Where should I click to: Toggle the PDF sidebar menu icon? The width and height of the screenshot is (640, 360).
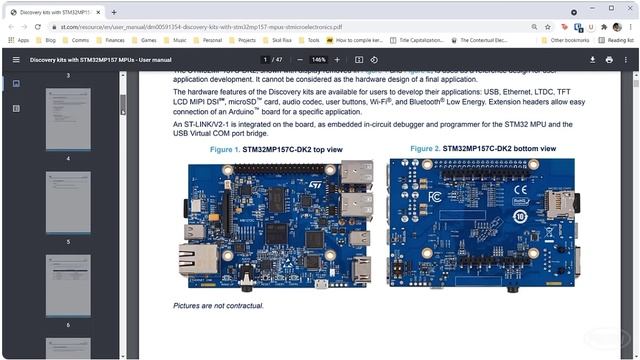pyautogui.click(x=16, y=60)
